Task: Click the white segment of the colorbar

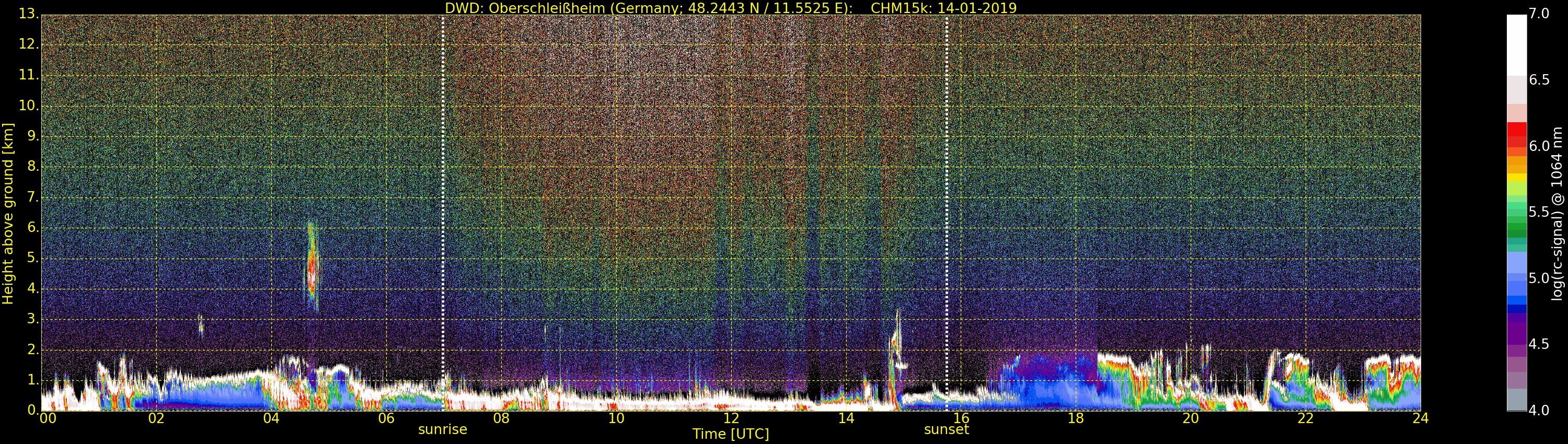Action: point(1516,45)
